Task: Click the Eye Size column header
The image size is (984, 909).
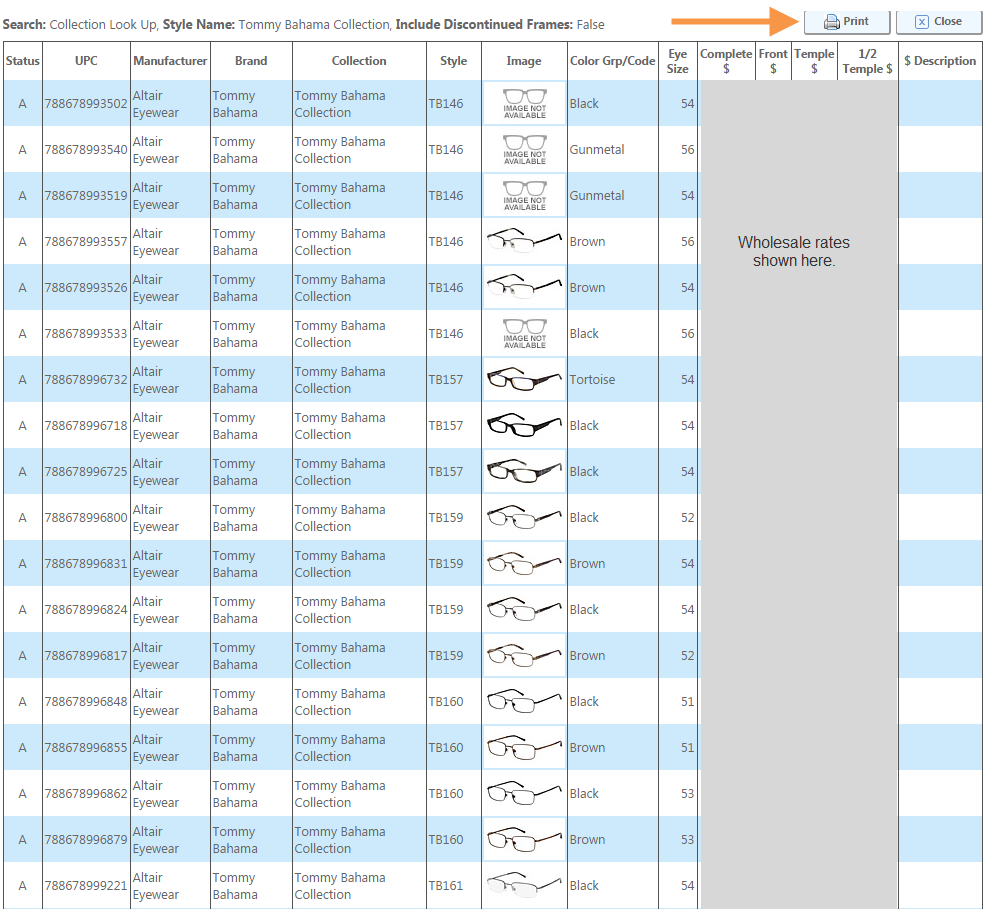Action: (678, 61)
